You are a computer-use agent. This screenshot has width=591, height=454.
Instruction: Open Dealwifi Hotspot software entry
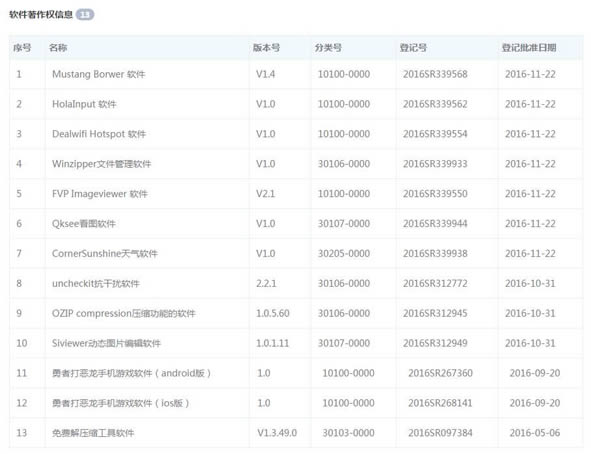[x=99, y=134]
